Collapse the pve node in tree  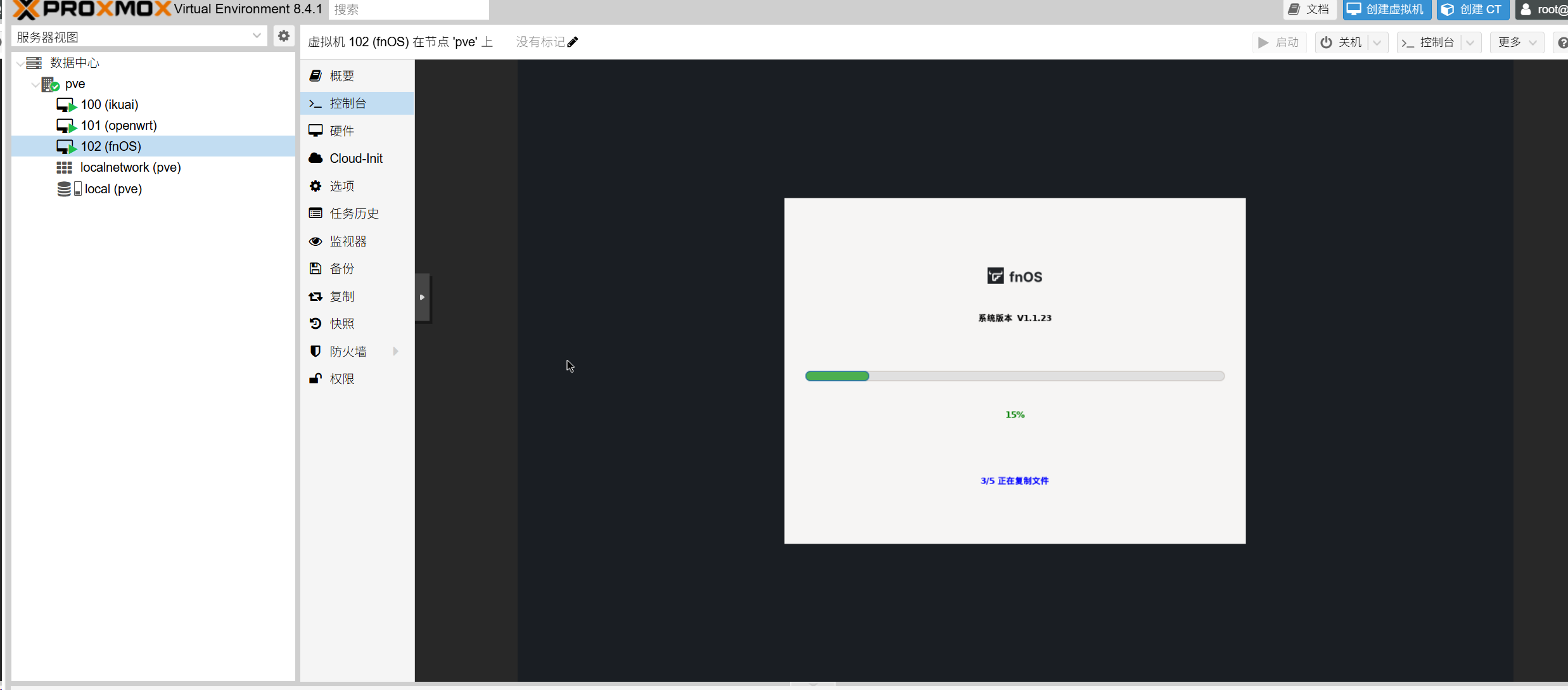35,84
